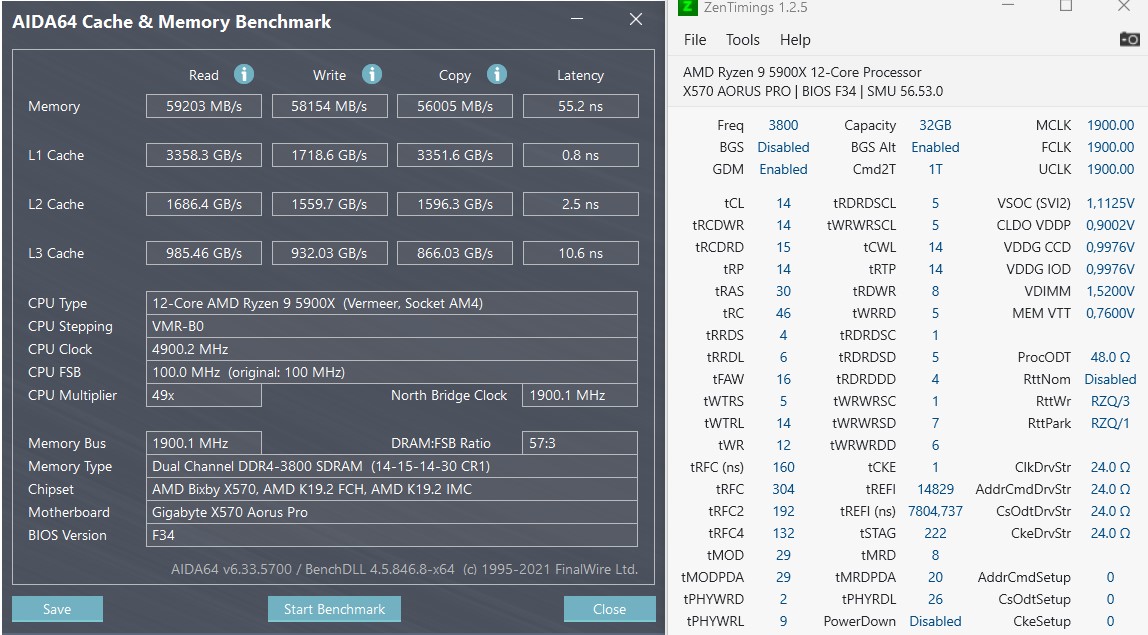Screen dimensions: 1148x635
Task: Click the CPU Type field showing Ryzen 9 5900X
Action: coord(392,303)
